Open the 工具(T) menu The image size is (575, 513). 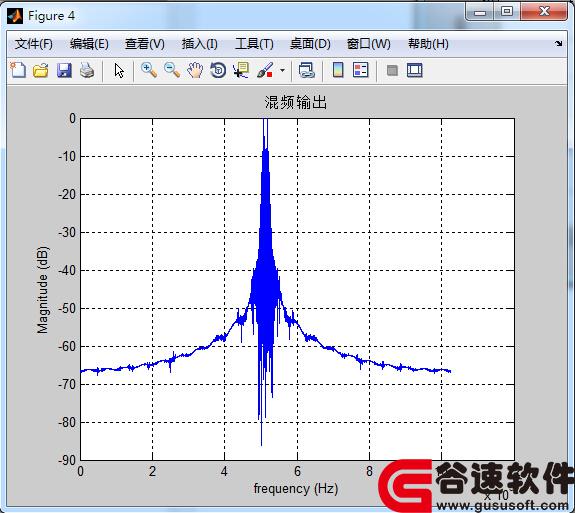click(254, 44)
